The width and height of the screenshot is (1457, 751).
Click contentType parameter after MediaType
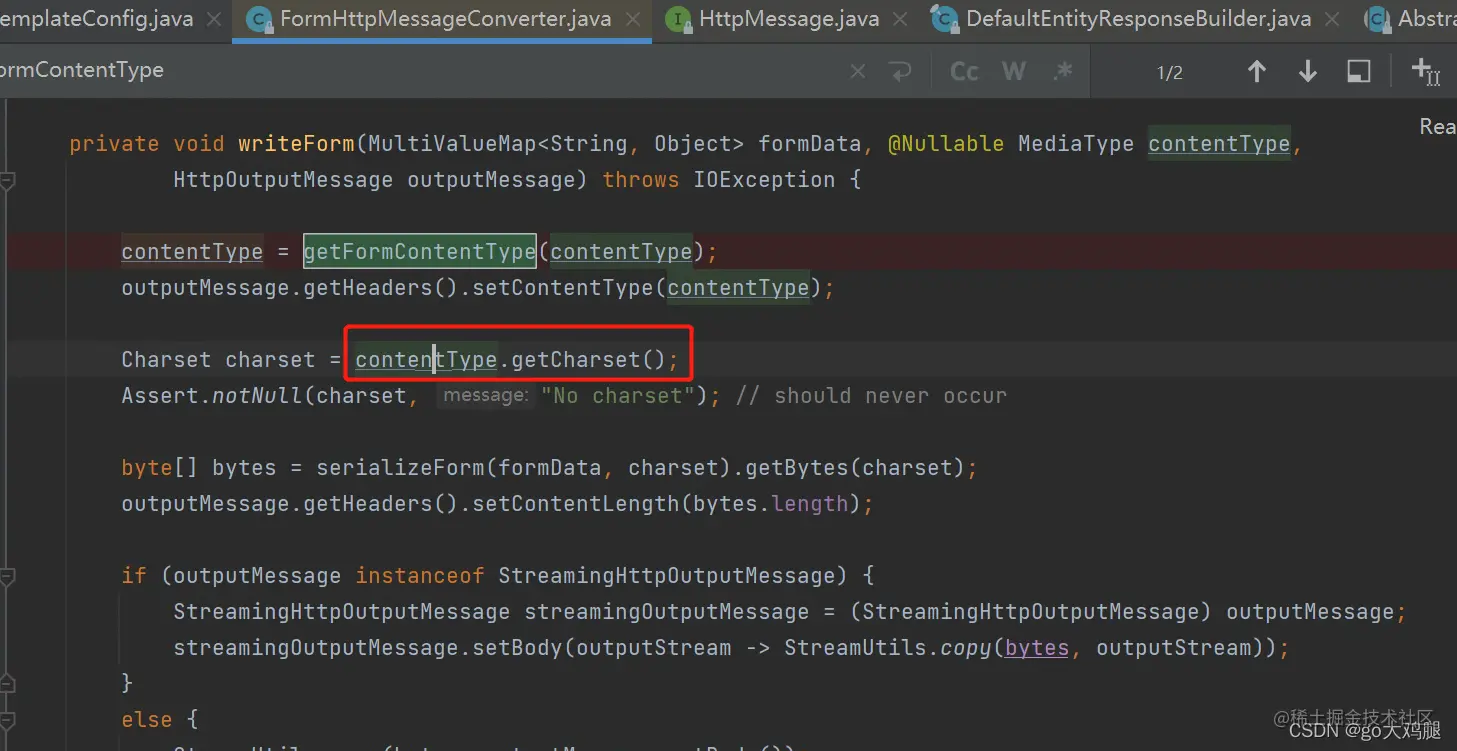click(x=1219, y=144)
